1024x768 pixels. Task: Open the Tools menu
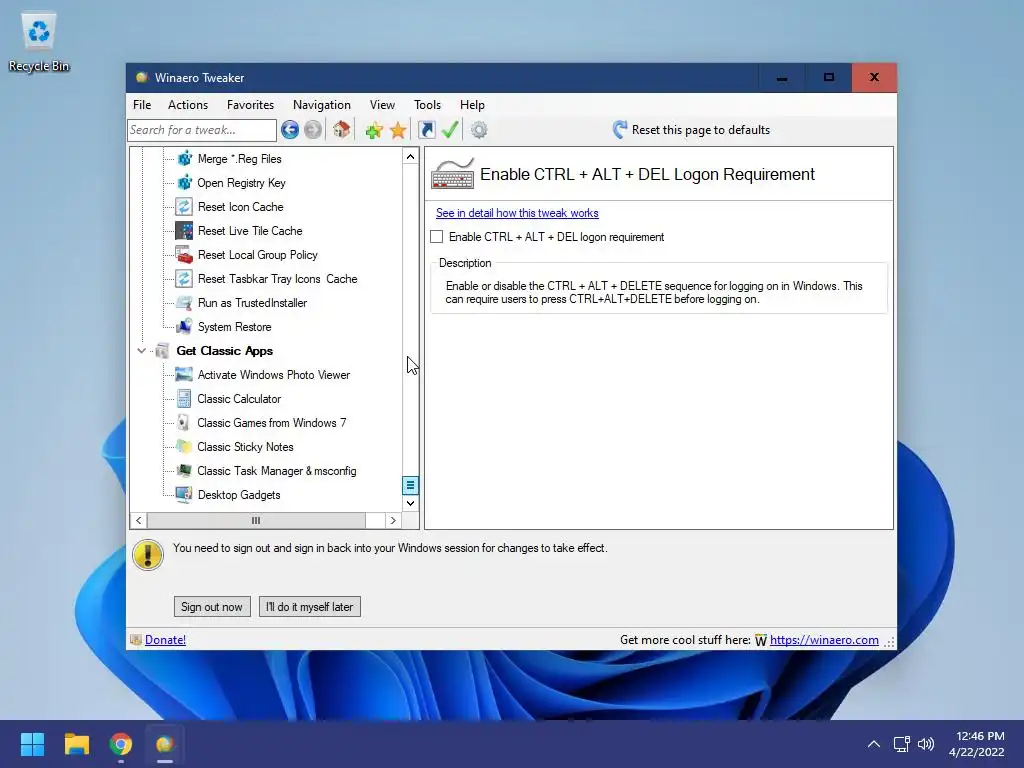pyautogui.click(x=427, y=105)
